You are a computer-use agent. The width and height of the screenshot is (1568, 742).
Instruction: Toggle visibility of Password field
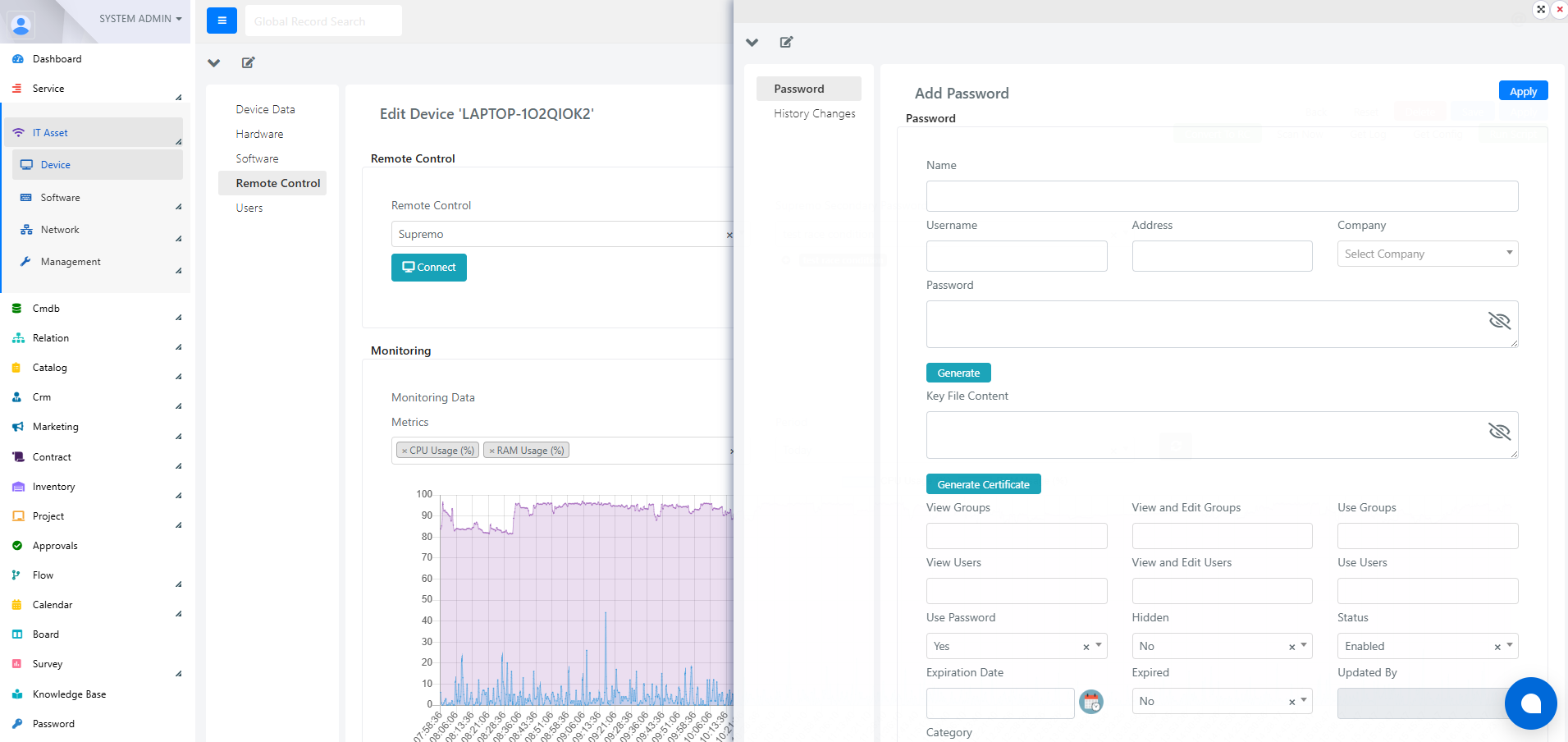pyautogui.click(x=1499, y=321)
